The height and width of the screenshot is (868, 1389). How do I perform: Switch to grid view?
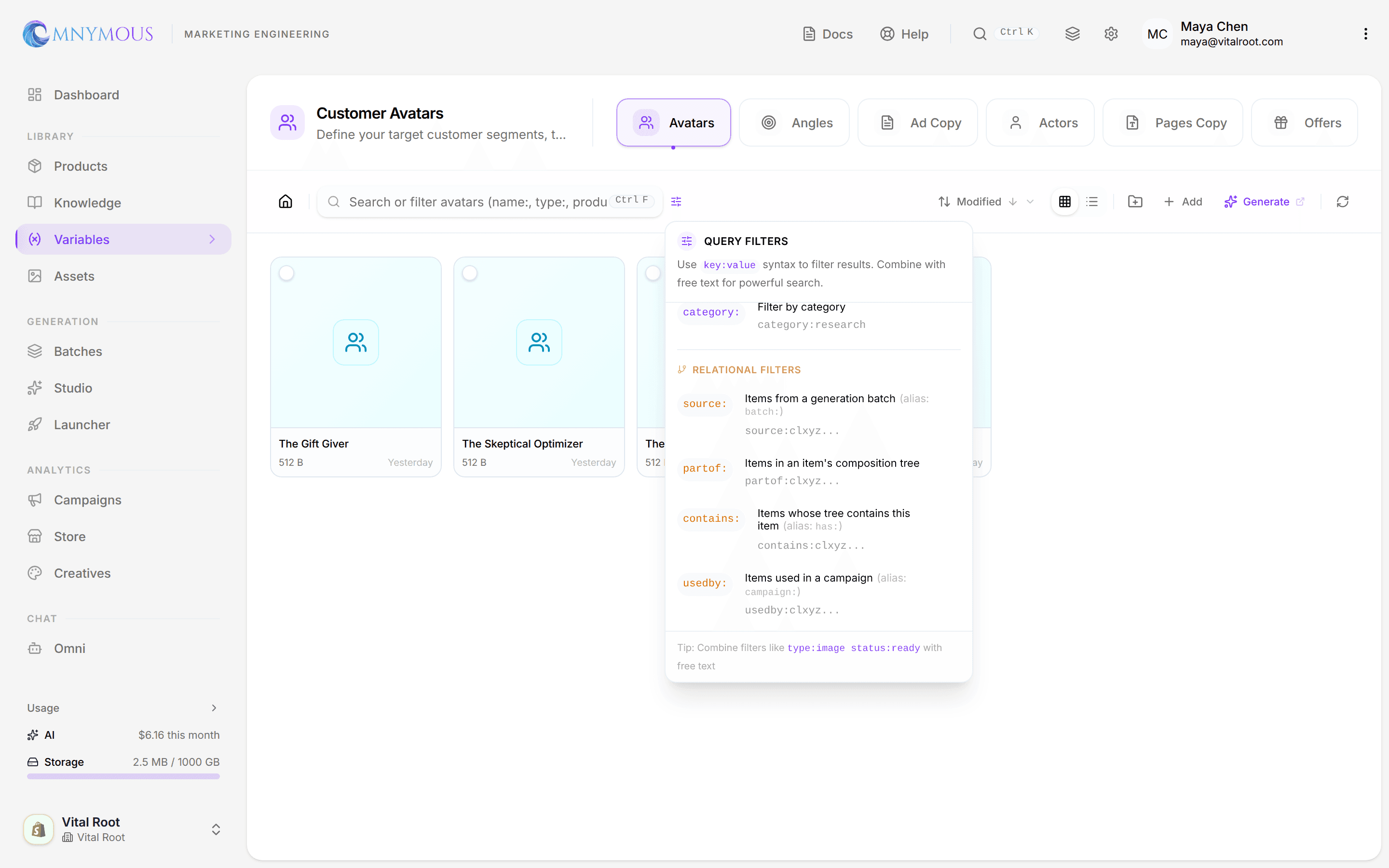coord(1065,202)
